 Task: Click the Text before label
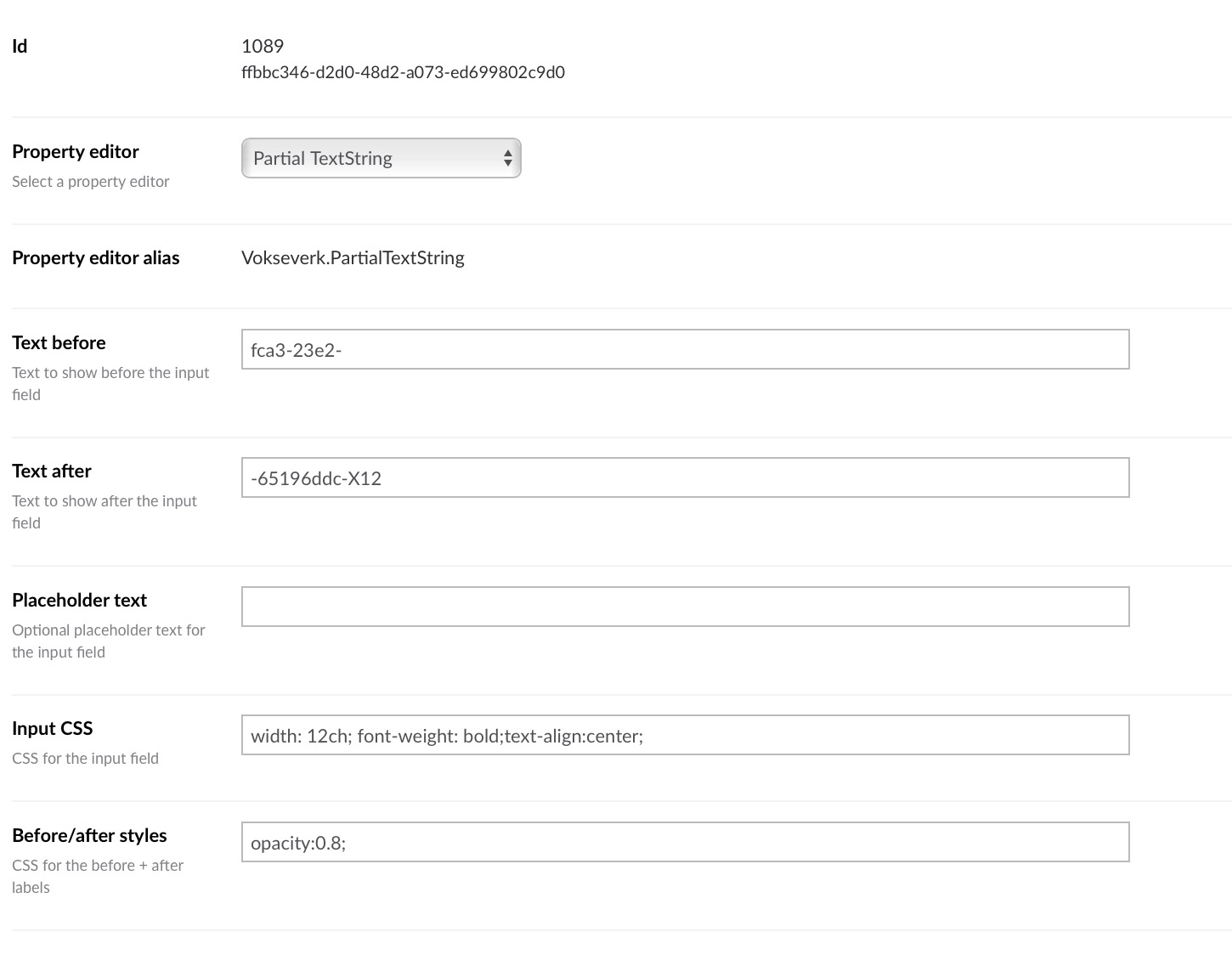click(59, 342)
